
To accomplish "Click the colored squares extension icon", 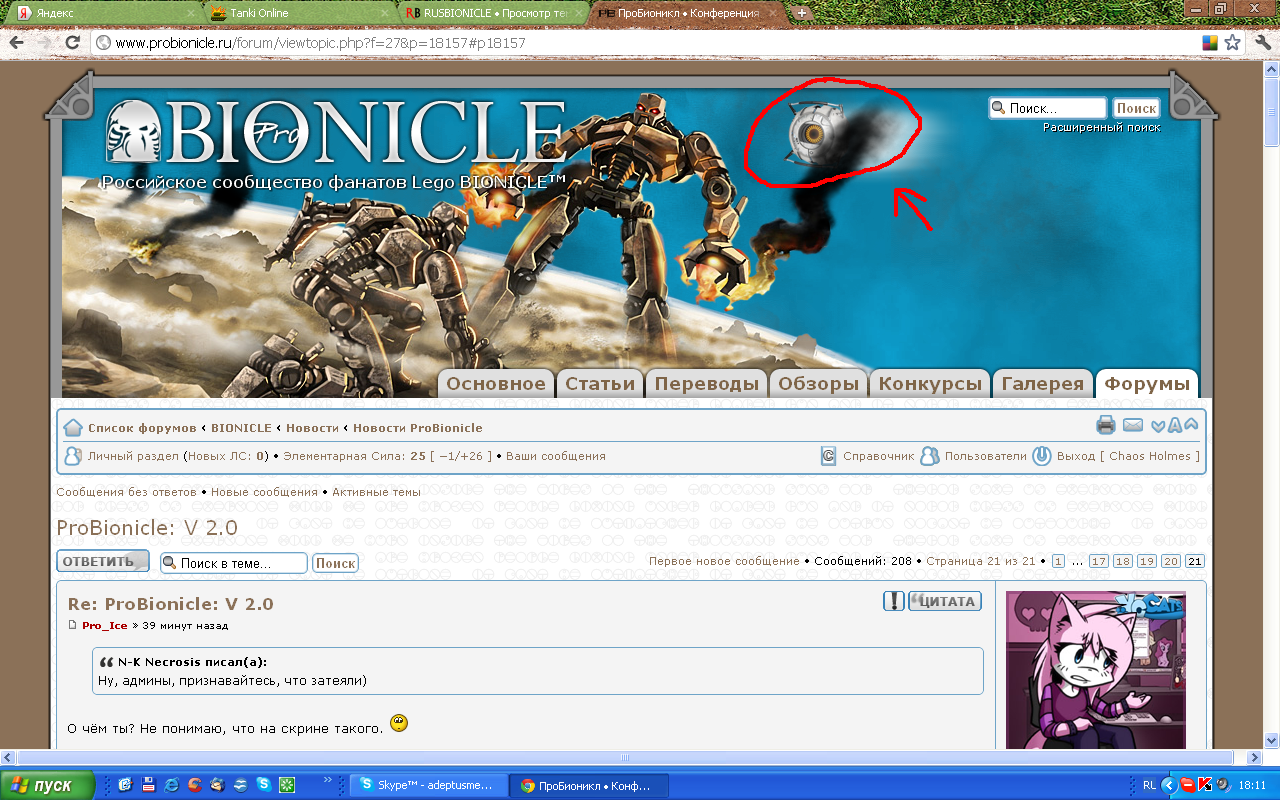I will click(1210, 43).
